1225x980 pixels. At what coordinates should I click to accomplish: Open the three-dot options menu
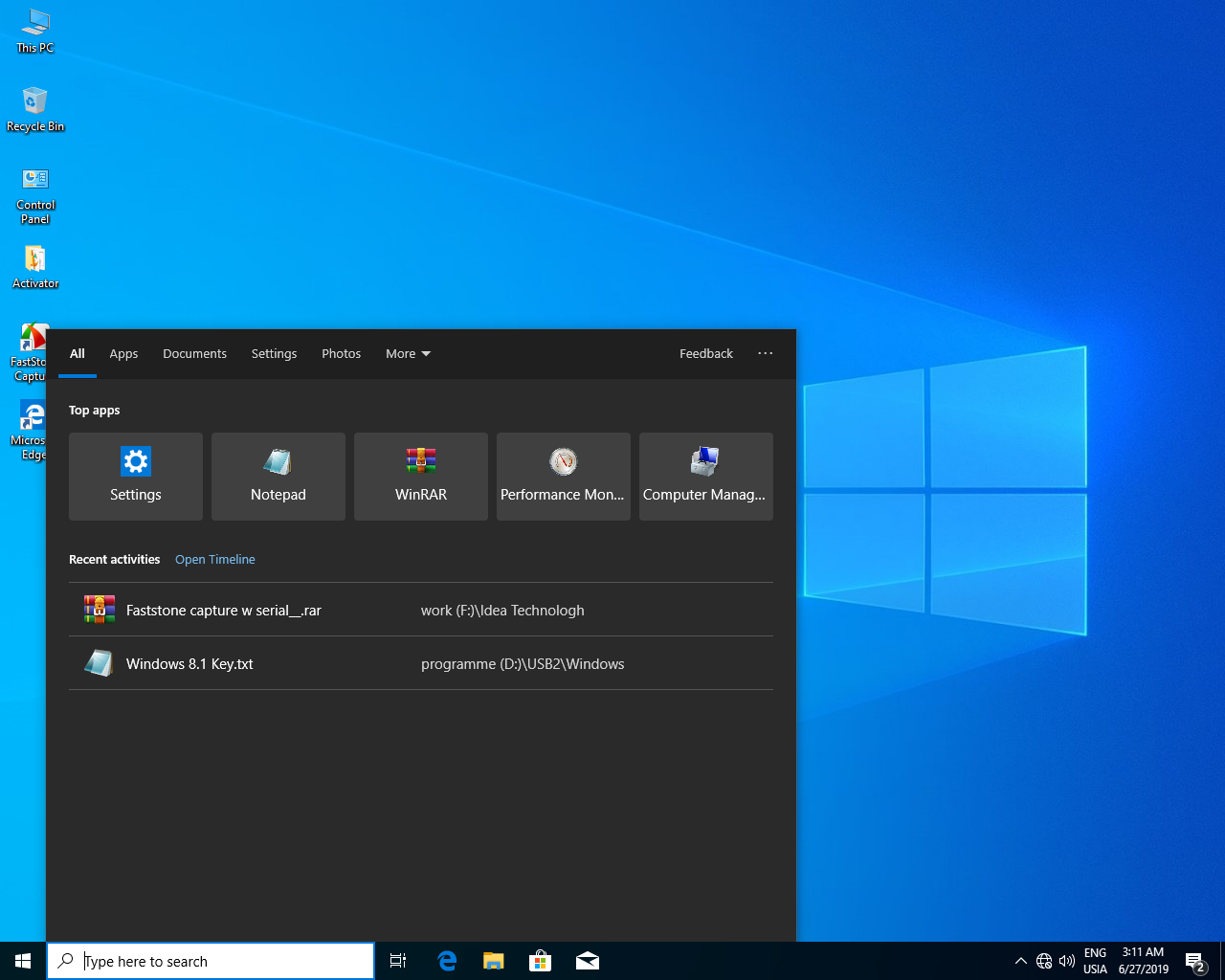tap(765, 354)
